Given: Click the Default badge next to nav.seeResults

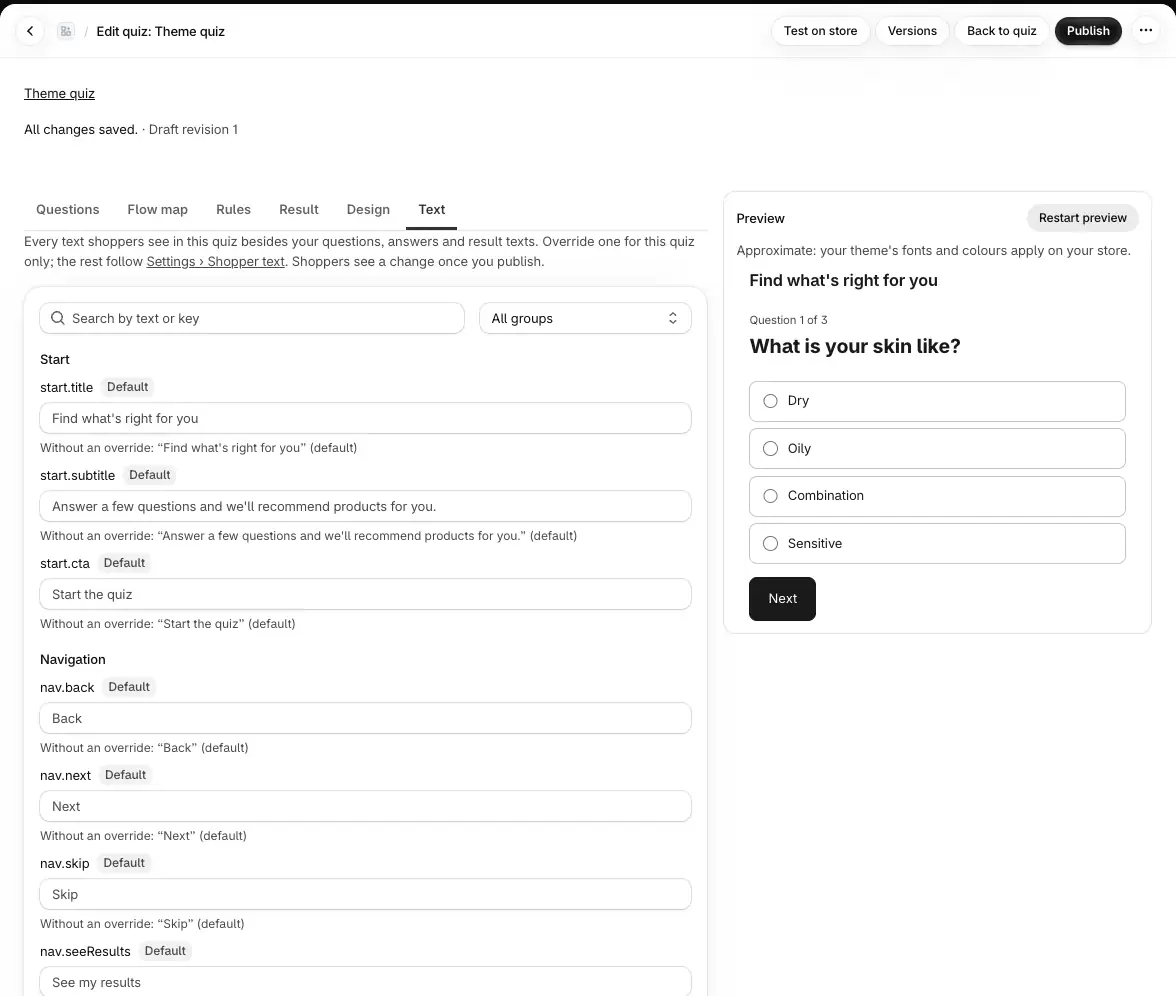Looking at the screenshot, I should pyautogui.click(x=165, y=951).
